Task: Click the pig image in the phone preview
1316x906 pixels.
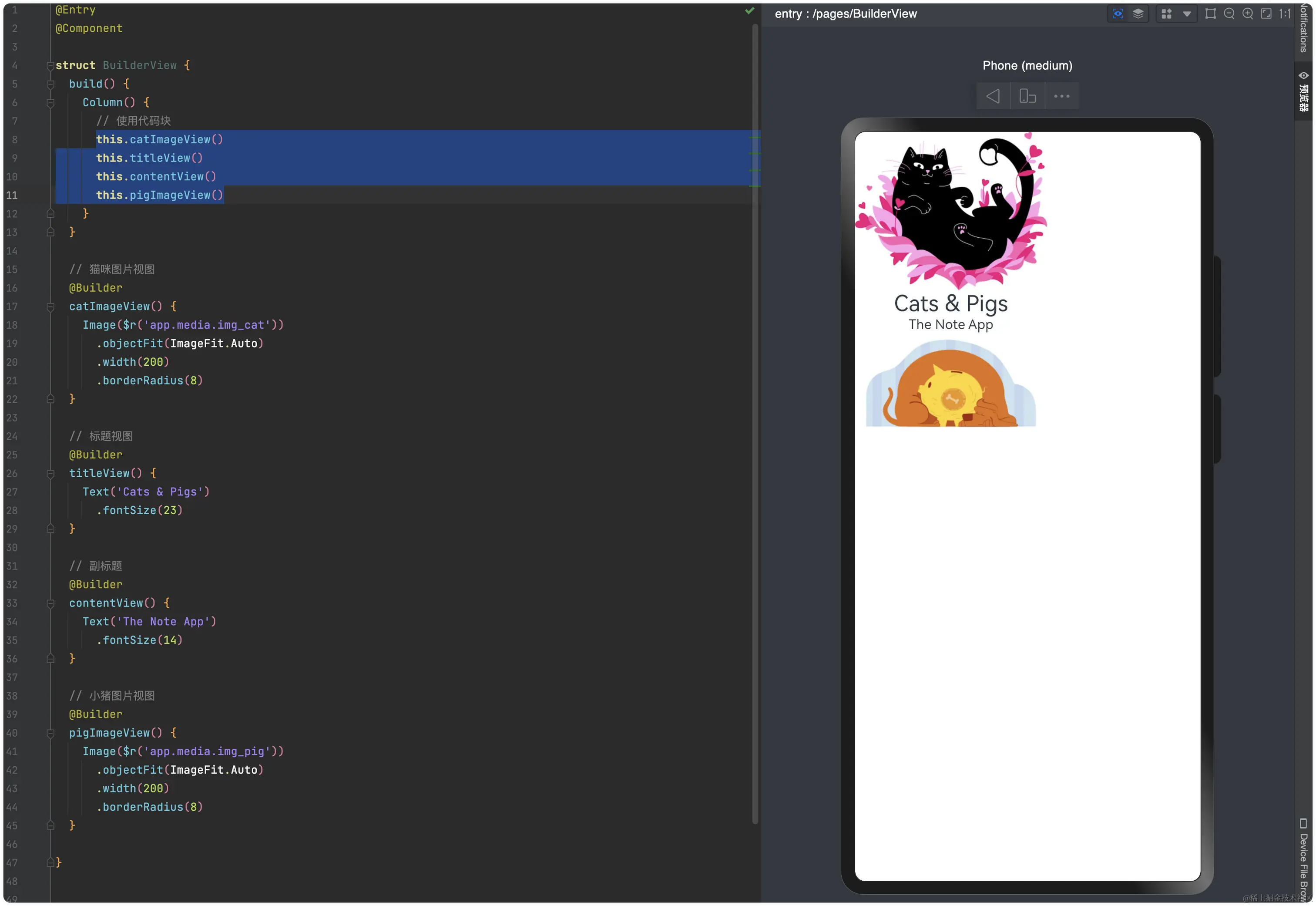Action: [x=950, y=383]
